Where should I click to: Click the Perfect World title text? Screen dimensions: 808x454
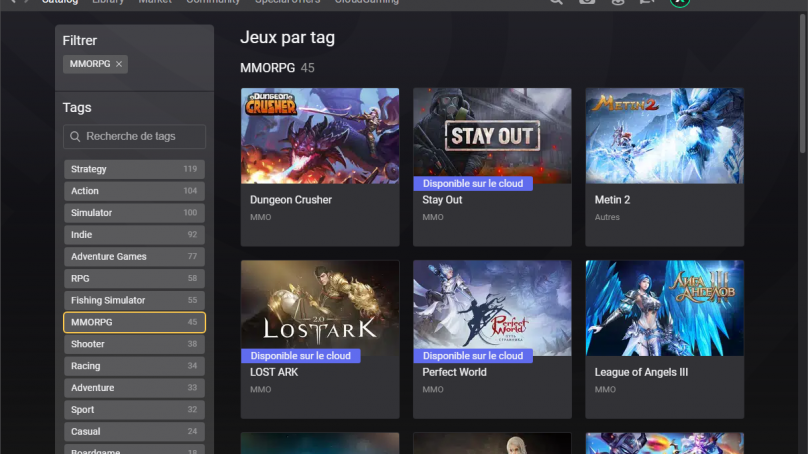tap(454, 372)
